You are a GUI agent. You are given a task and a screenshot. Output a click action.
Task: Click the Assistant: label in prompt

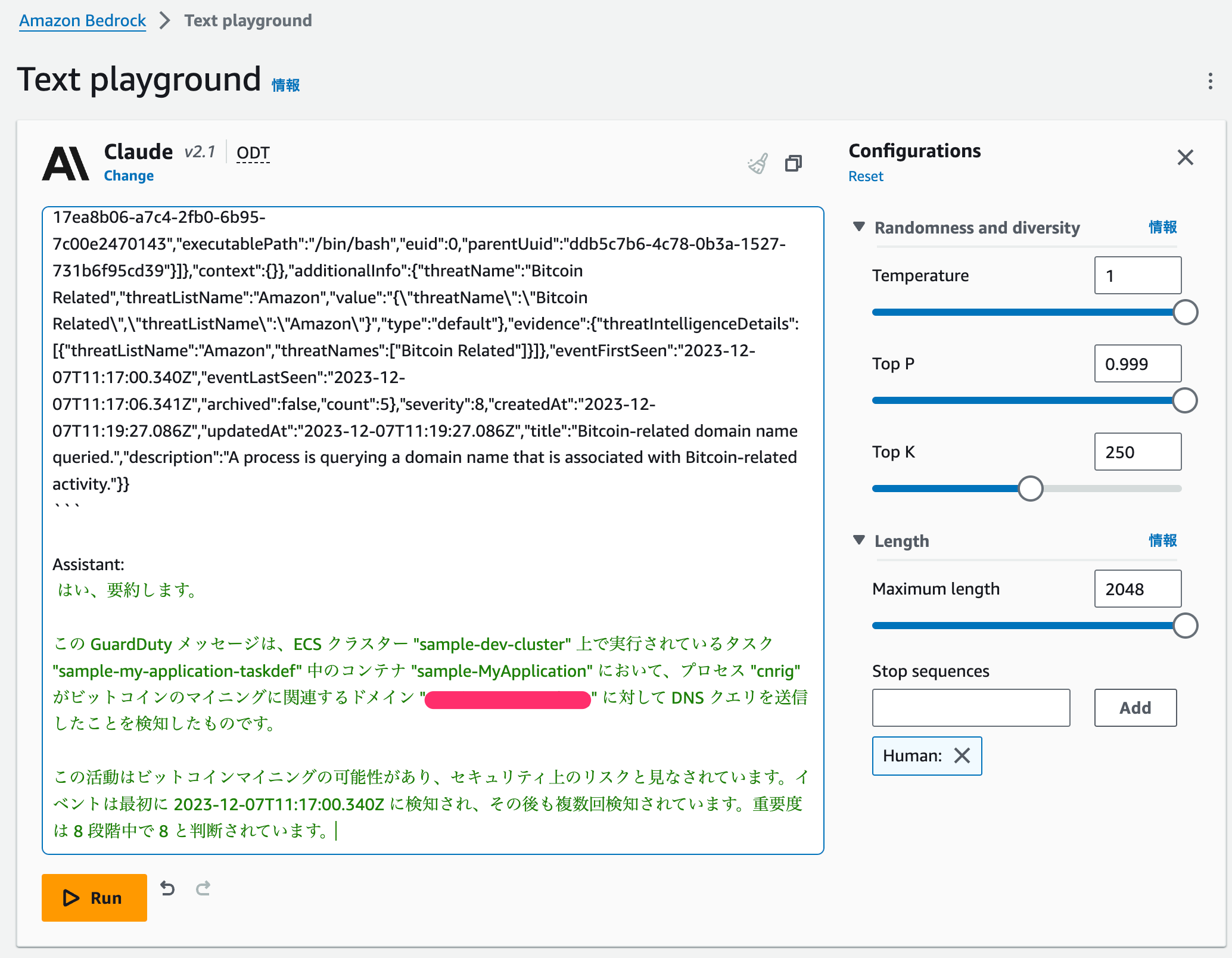pos(88,564)
